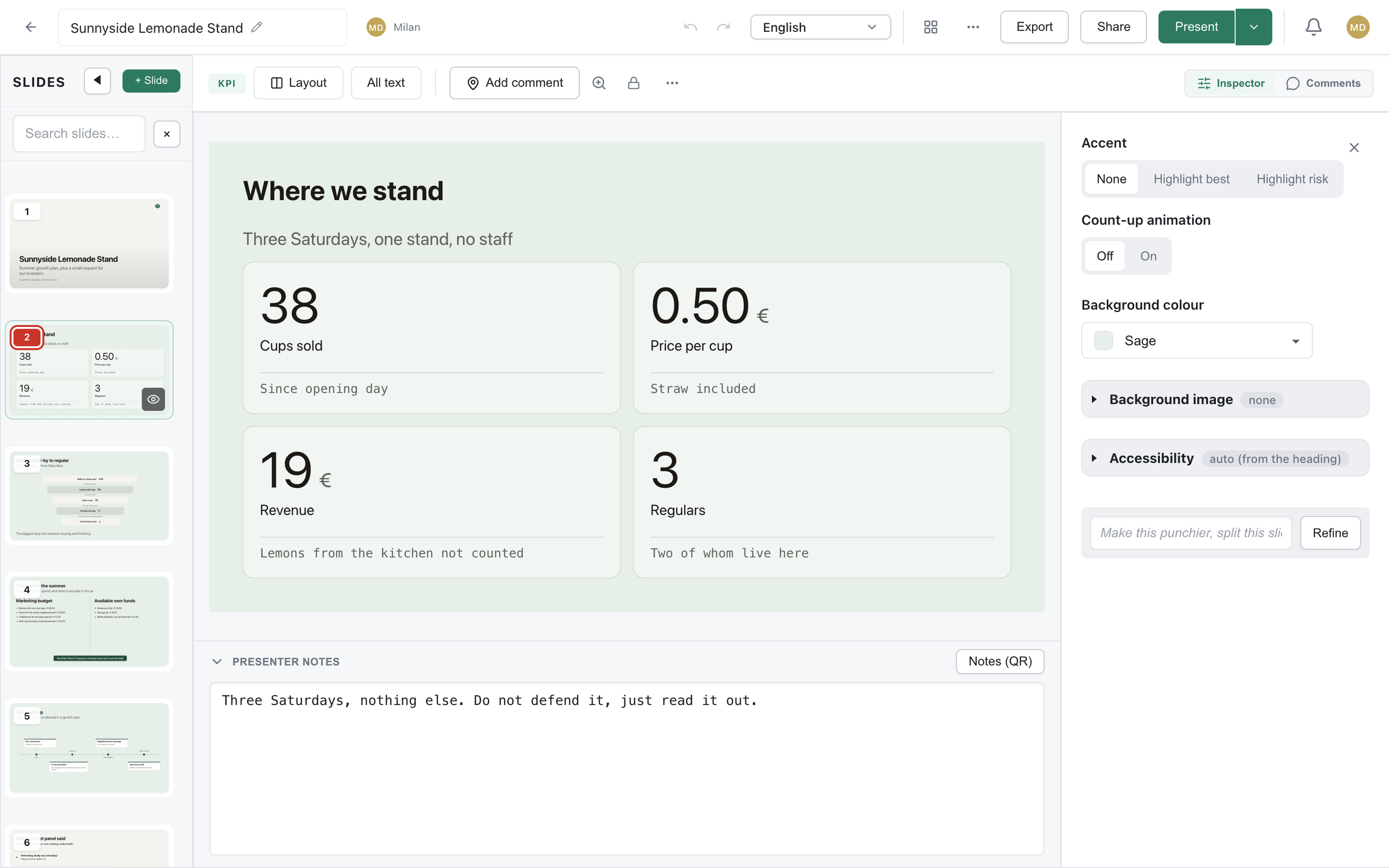Select slide 3 thumbnail

click(89, 496)
